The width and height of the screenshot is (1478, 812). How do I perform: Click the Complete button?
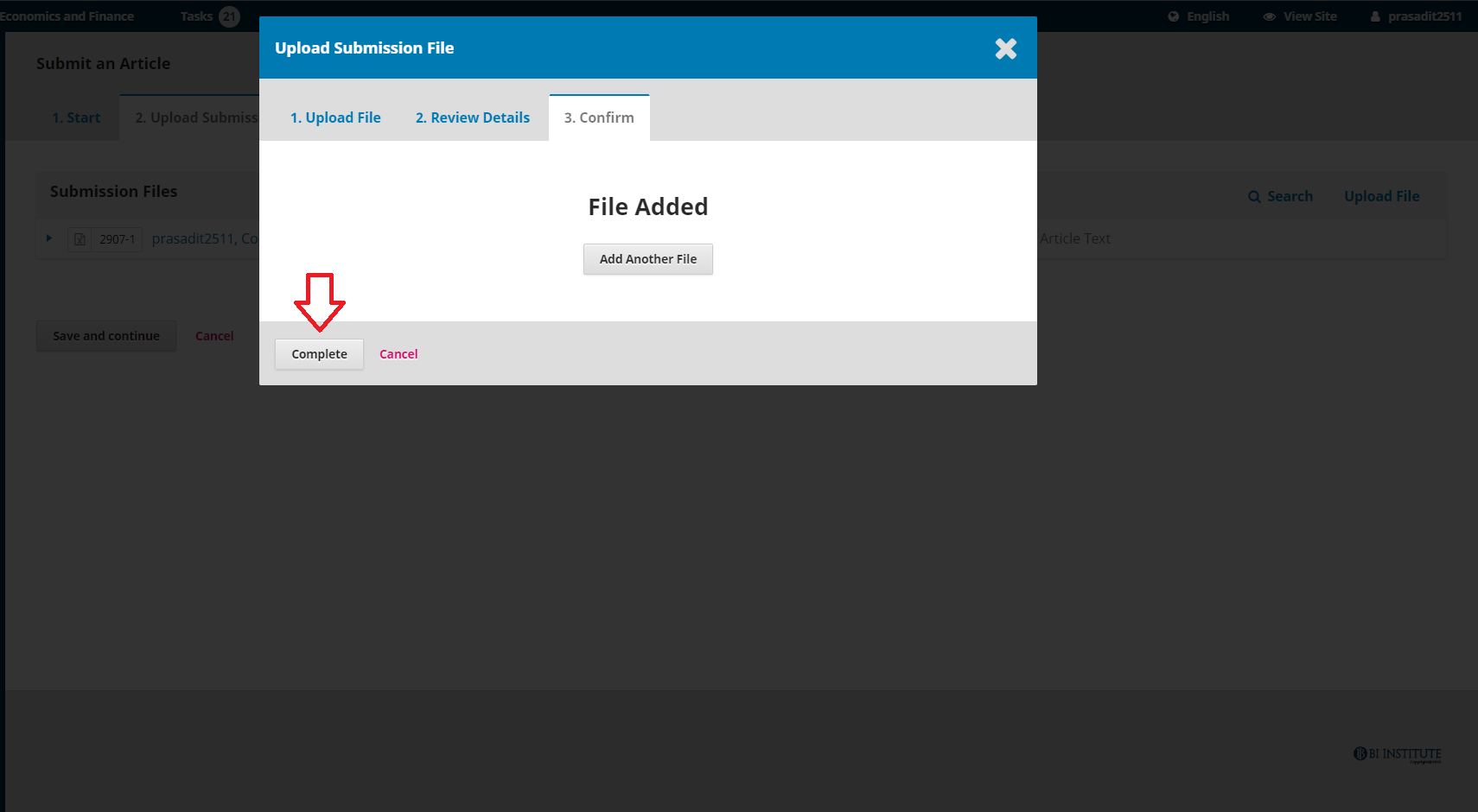(x=319, y=354)
